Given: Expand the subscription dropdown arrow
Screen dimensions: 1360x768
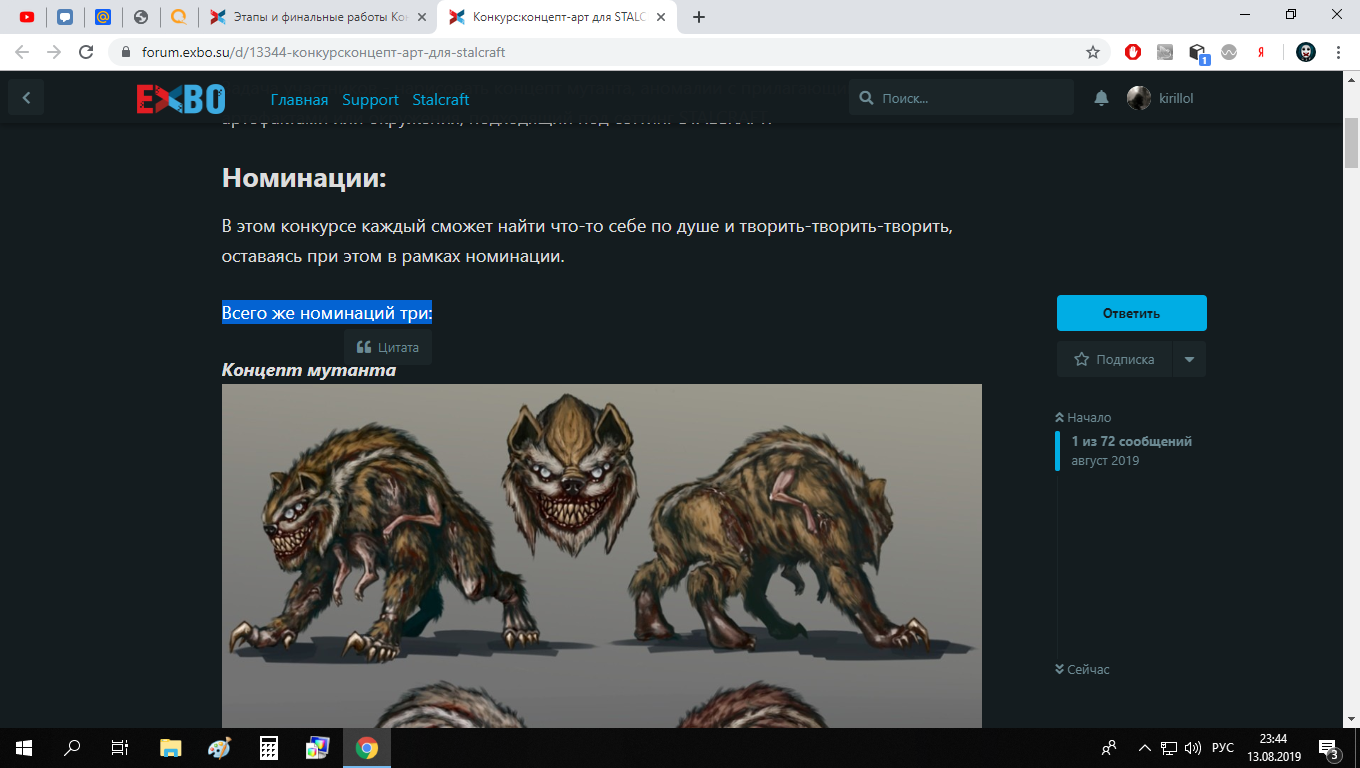Looking at the screenshot, I should [1189, 359].
